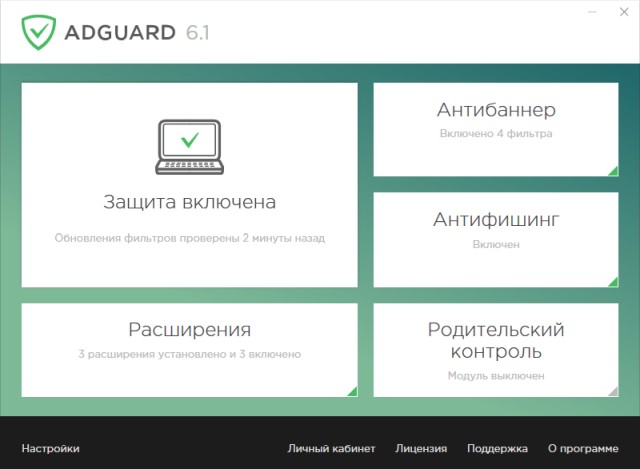The width and height of the screenshot is (640, 469).
Task: Click gray corner indicator on Родительский контроль
Action: pos(612,391)
